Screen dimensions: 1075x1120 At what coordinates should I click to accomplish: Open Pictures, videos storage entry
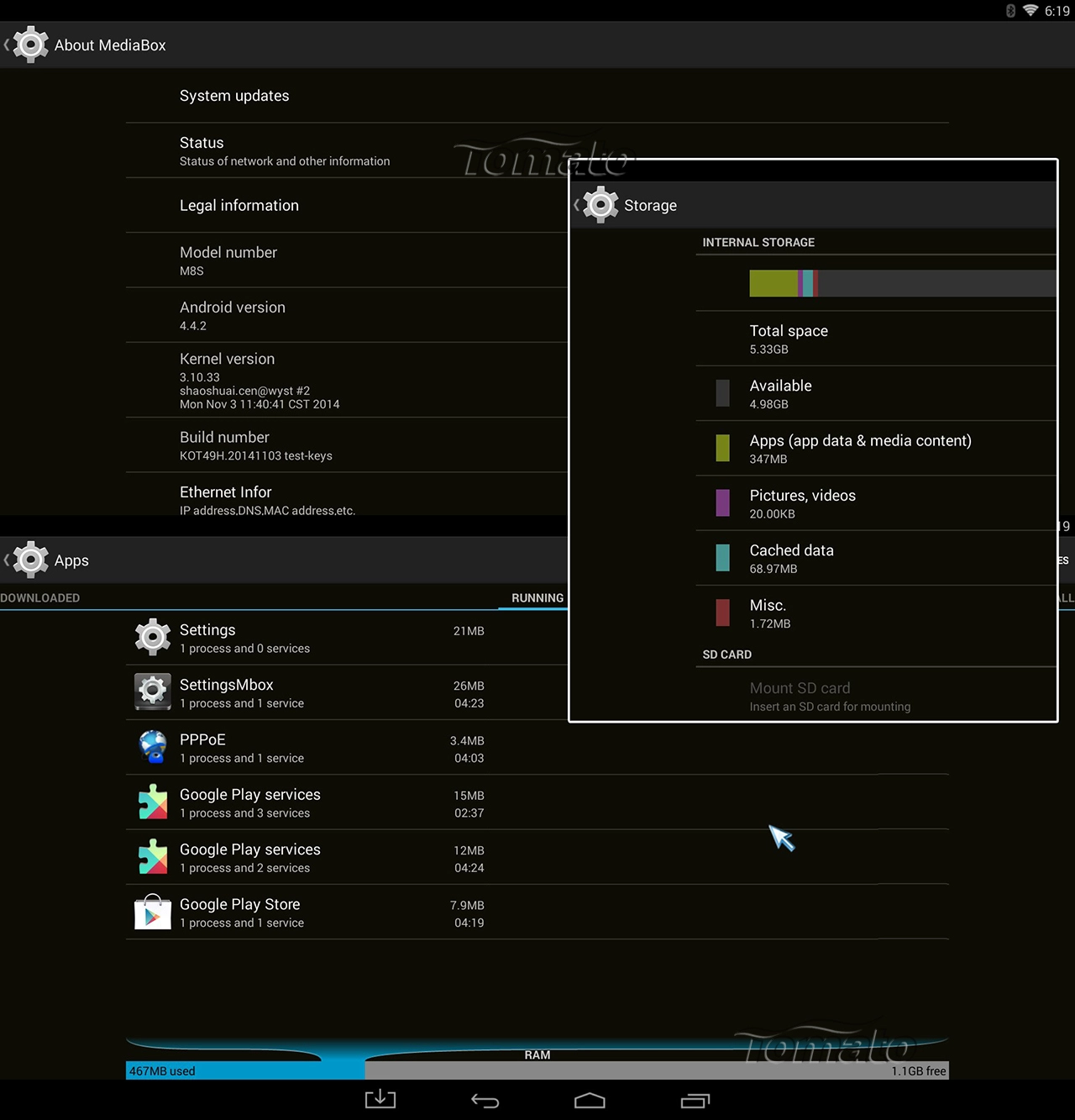[x=876, y=502]
